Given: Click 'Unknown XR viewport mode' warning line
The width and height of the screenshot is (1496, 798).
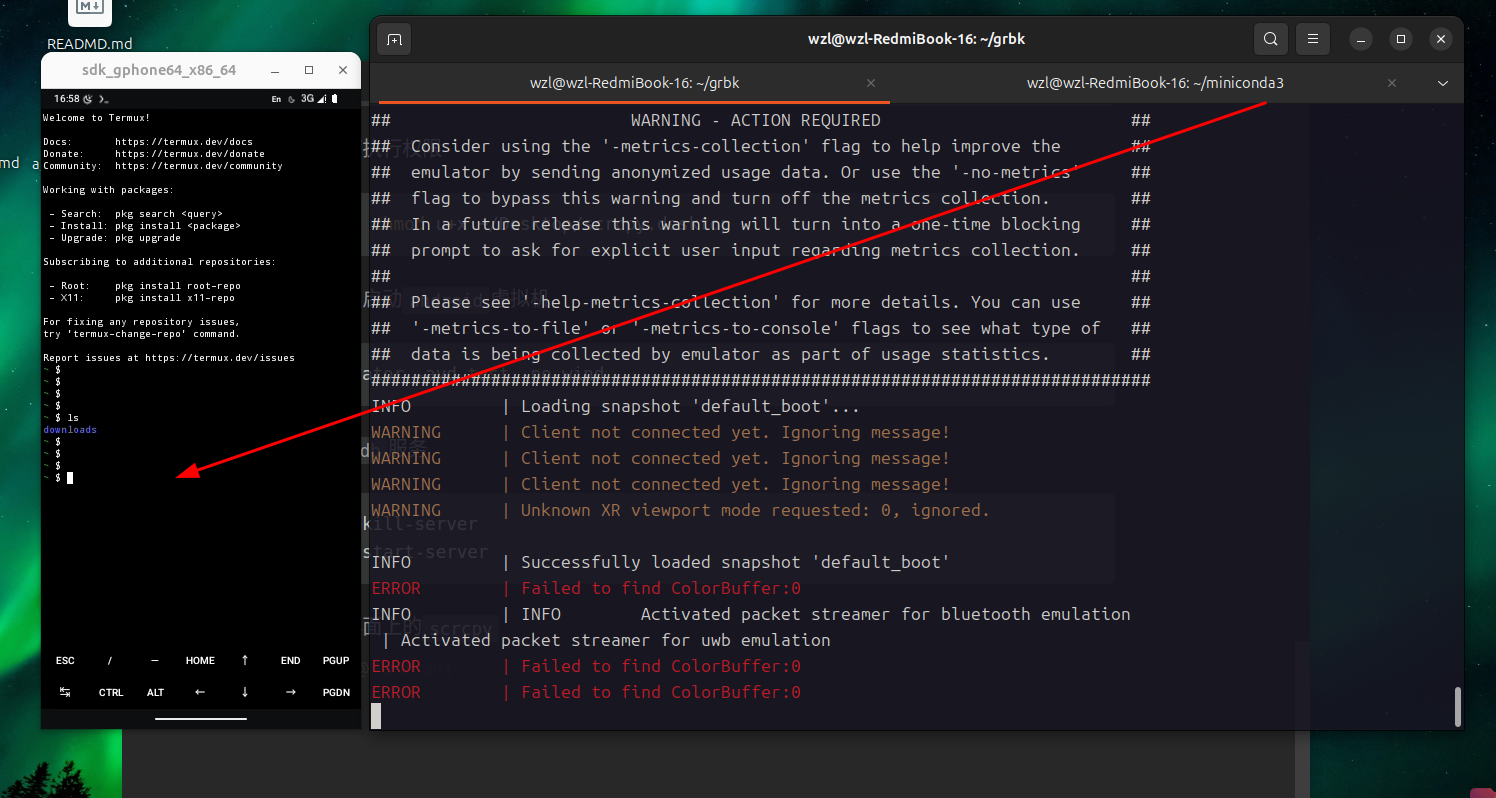Looking at the screenshot, I should (680, 510).
